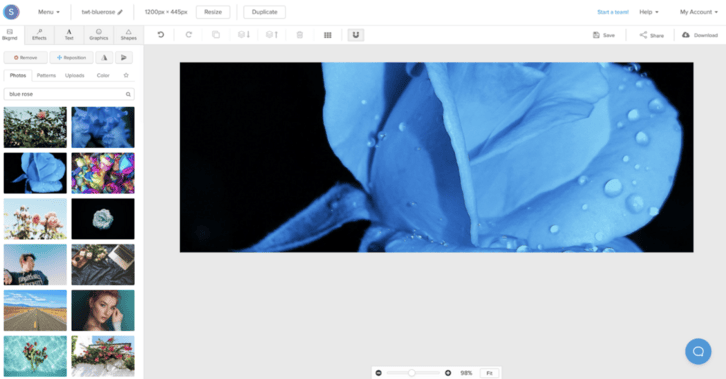Click the Snappa logo icon
The image size is (726, 379).
(x=11, y=12)
